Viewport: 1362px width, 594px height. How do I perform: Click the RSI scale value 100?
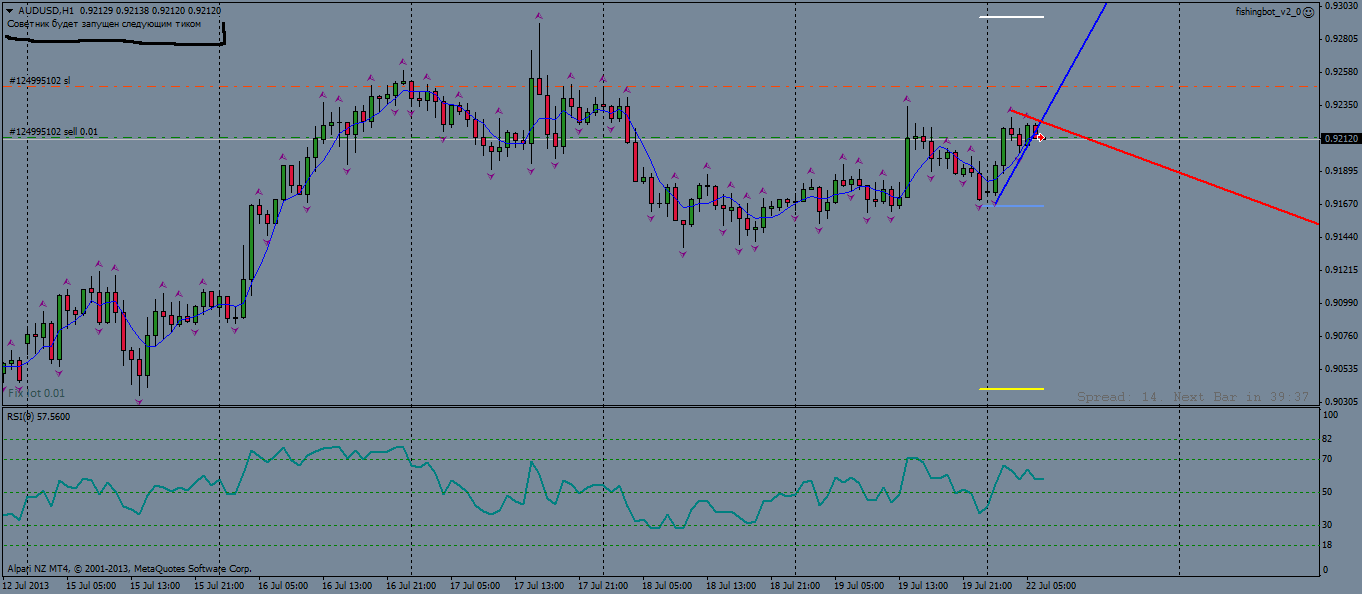click(x=1332, y=414)
